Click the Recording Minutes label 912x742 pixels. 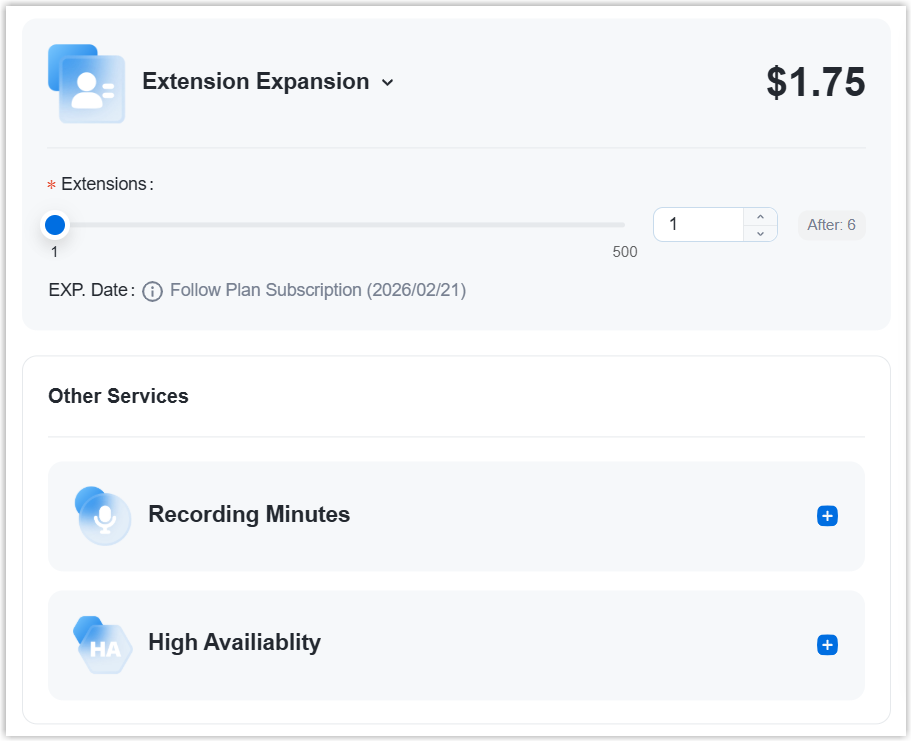249,515
